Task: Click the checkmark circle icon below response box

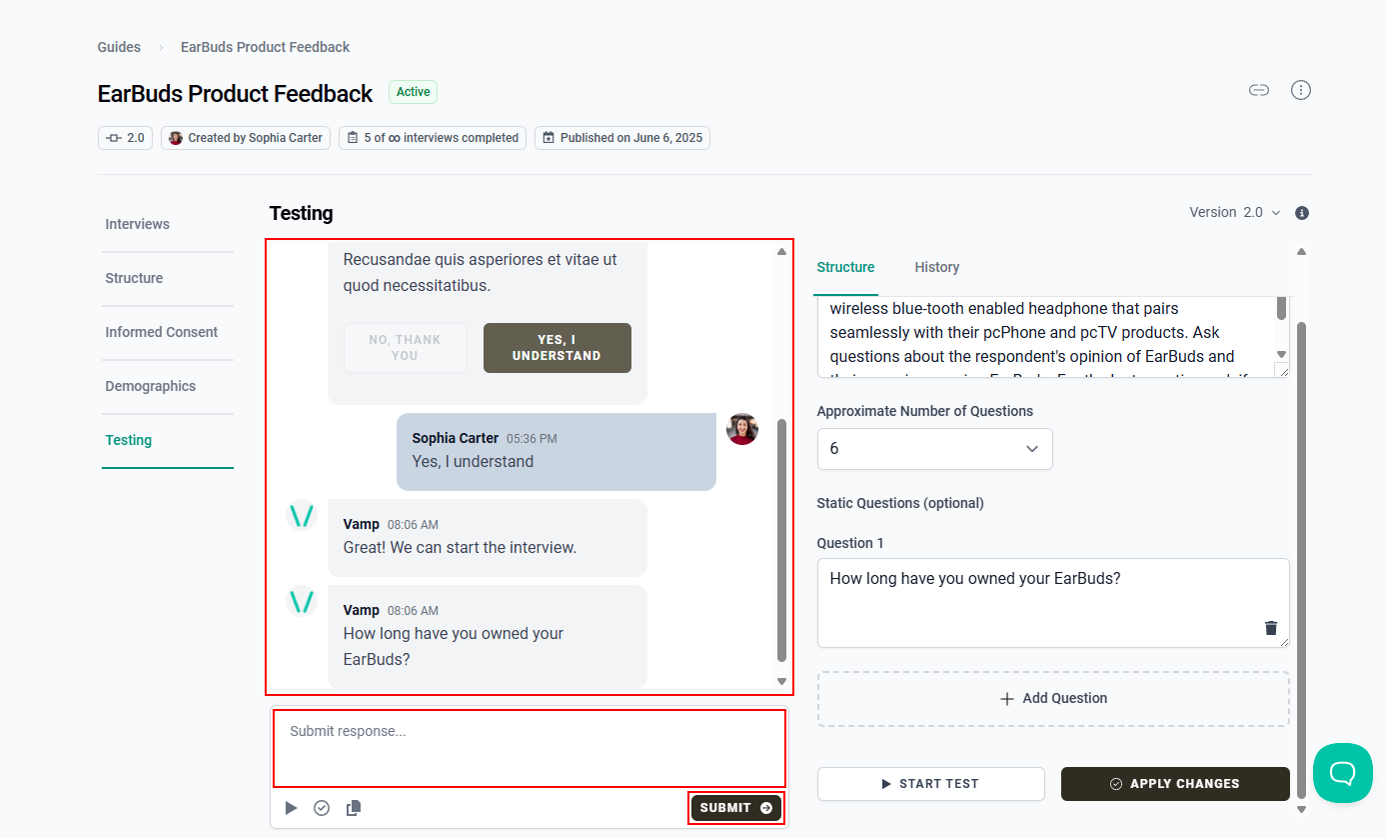Action: point(322,808)
